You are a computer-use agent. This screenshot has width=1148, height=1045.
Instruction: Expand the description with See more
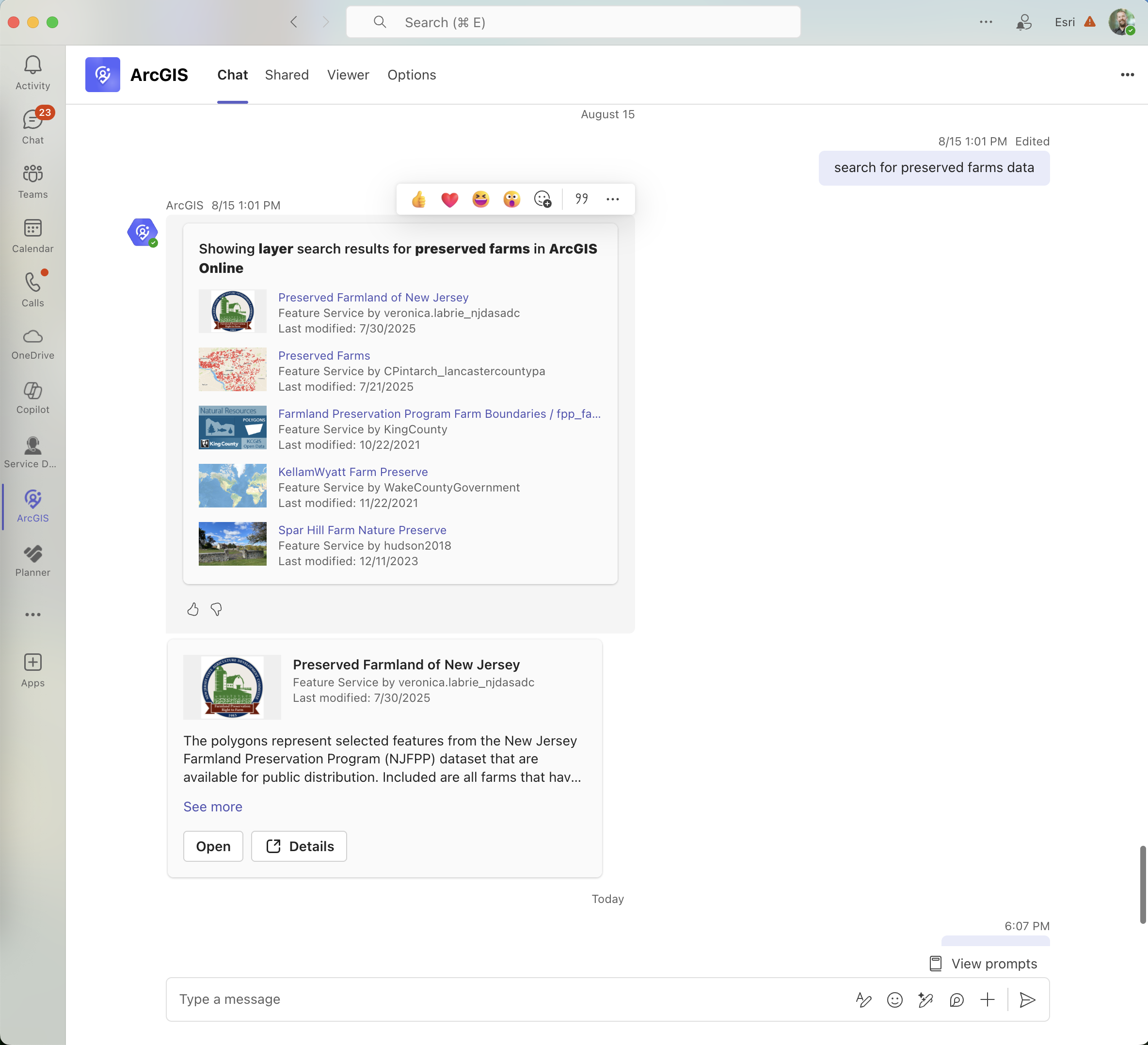(x=212, y=807)
